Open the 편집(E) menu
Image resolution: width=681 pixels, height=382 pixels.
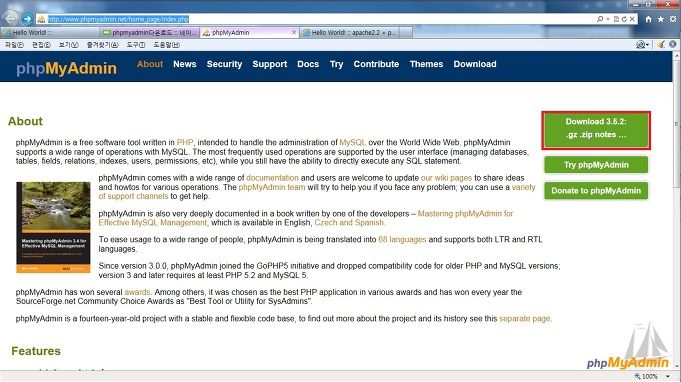click(41, 45)
